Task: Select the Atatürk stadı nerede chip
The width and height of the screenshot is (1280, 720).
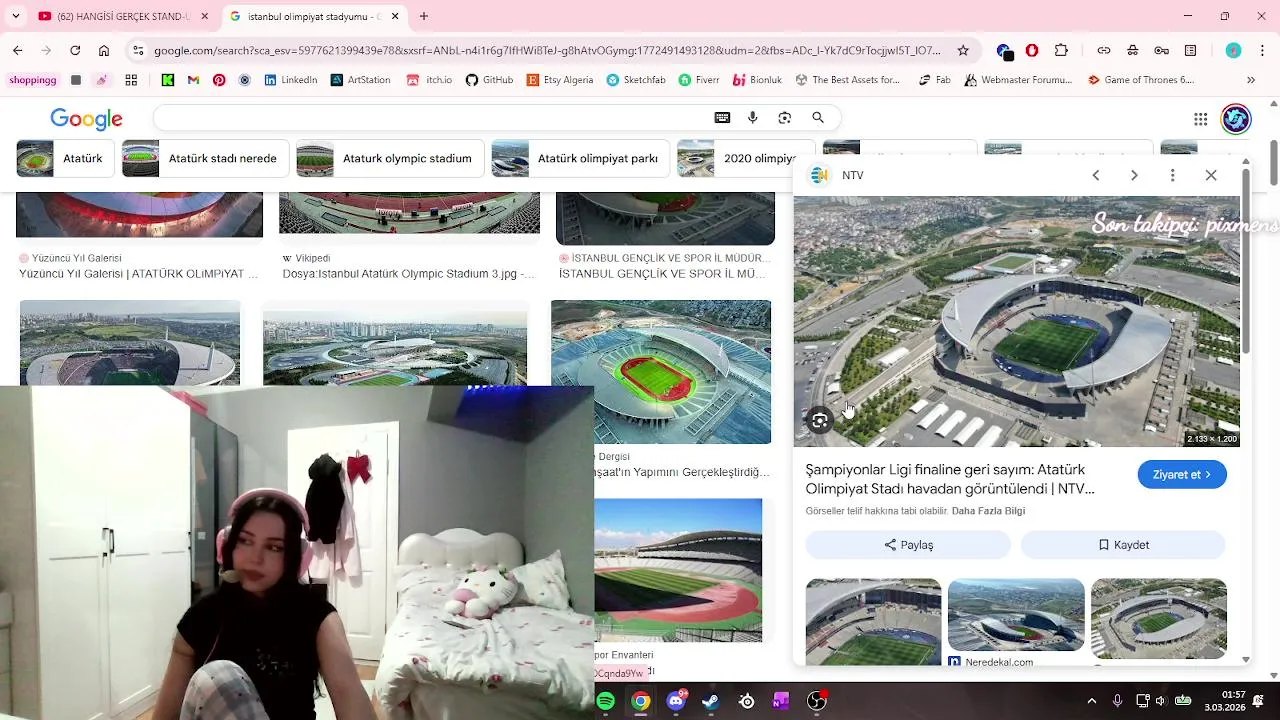Action: tap(205, 159)
